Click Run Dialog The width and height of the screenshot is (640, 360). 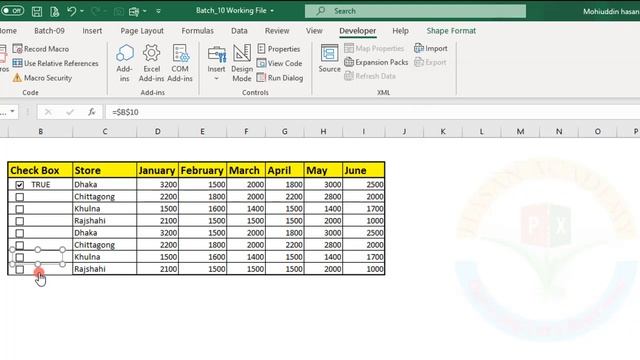tap(280, 78)
